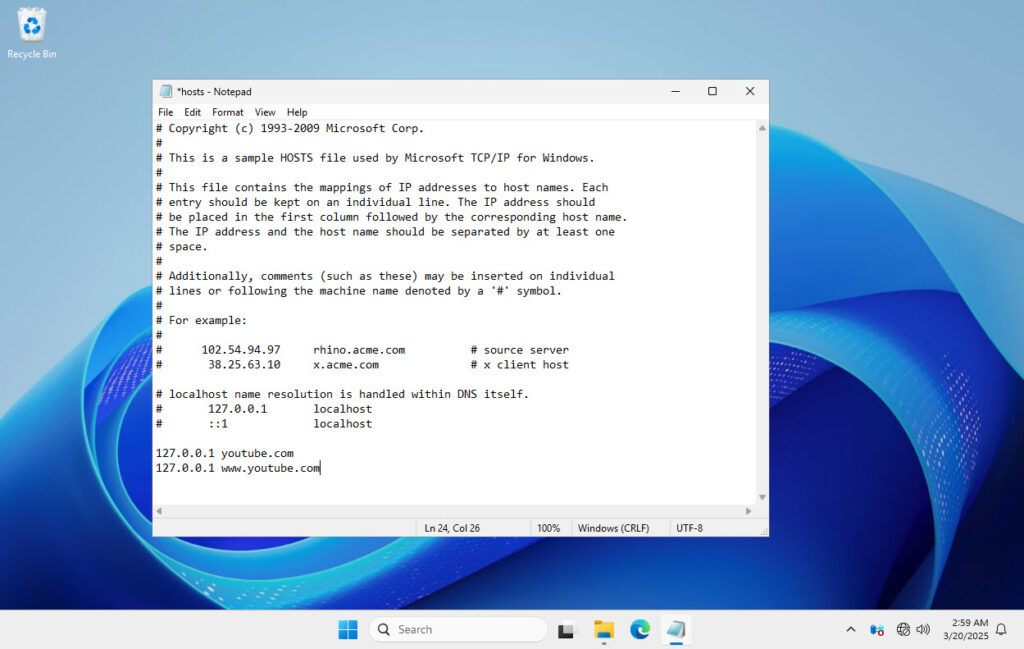The height and width of the screenshot is (649, 1024).
Task: Click the '# For example:' line
Action: coord(201,321)
